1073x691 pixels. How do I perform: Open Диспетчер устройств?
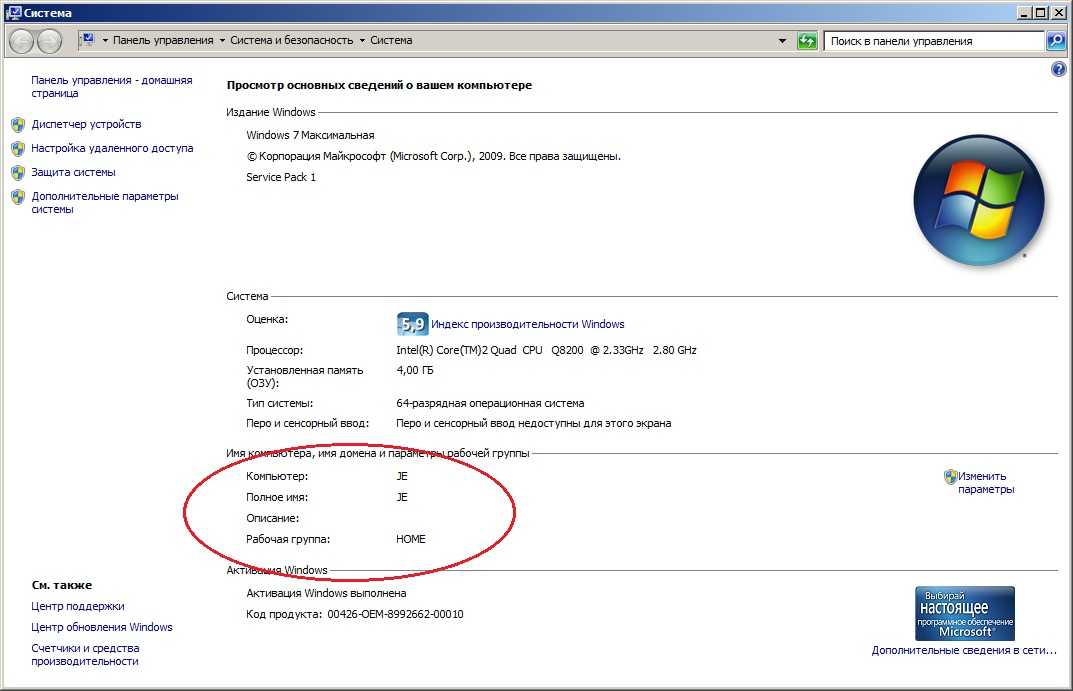pyautogui.click(x=86, y=124)
